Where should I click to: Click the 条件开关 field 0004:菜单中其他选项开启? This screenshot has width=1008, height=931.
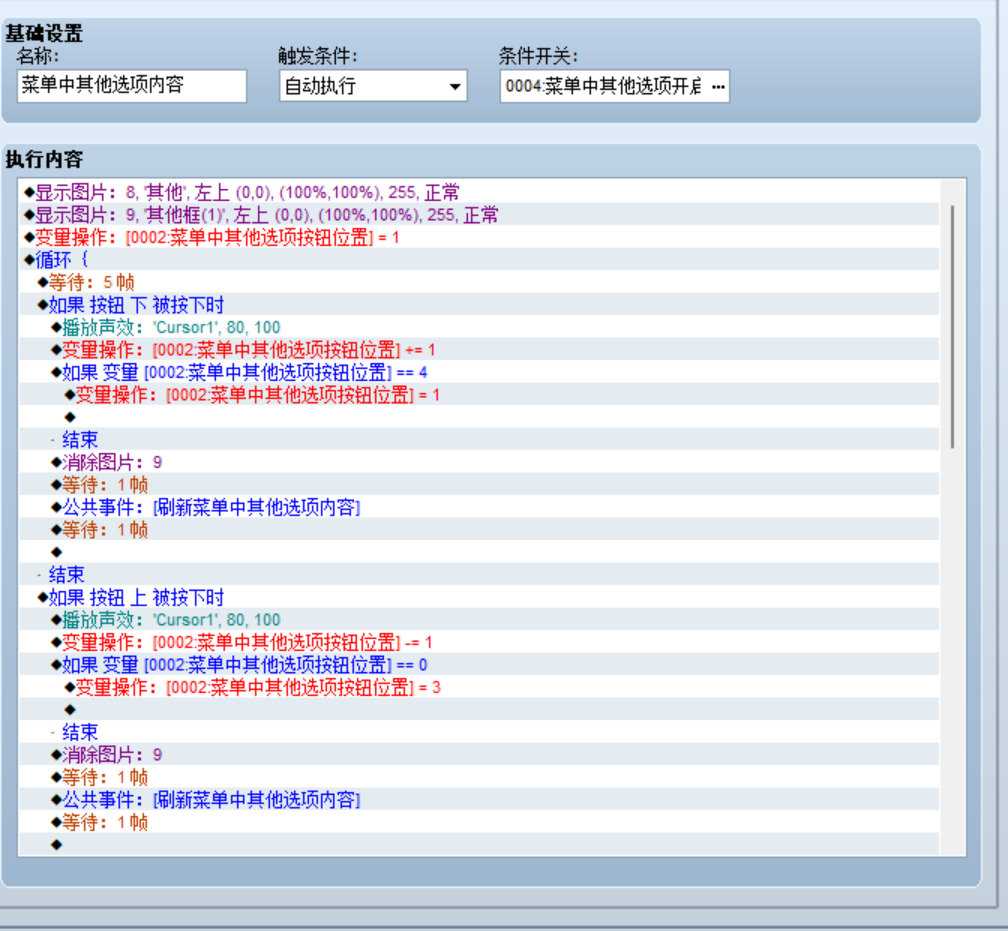pyautogui.click(x=604, y=86)
